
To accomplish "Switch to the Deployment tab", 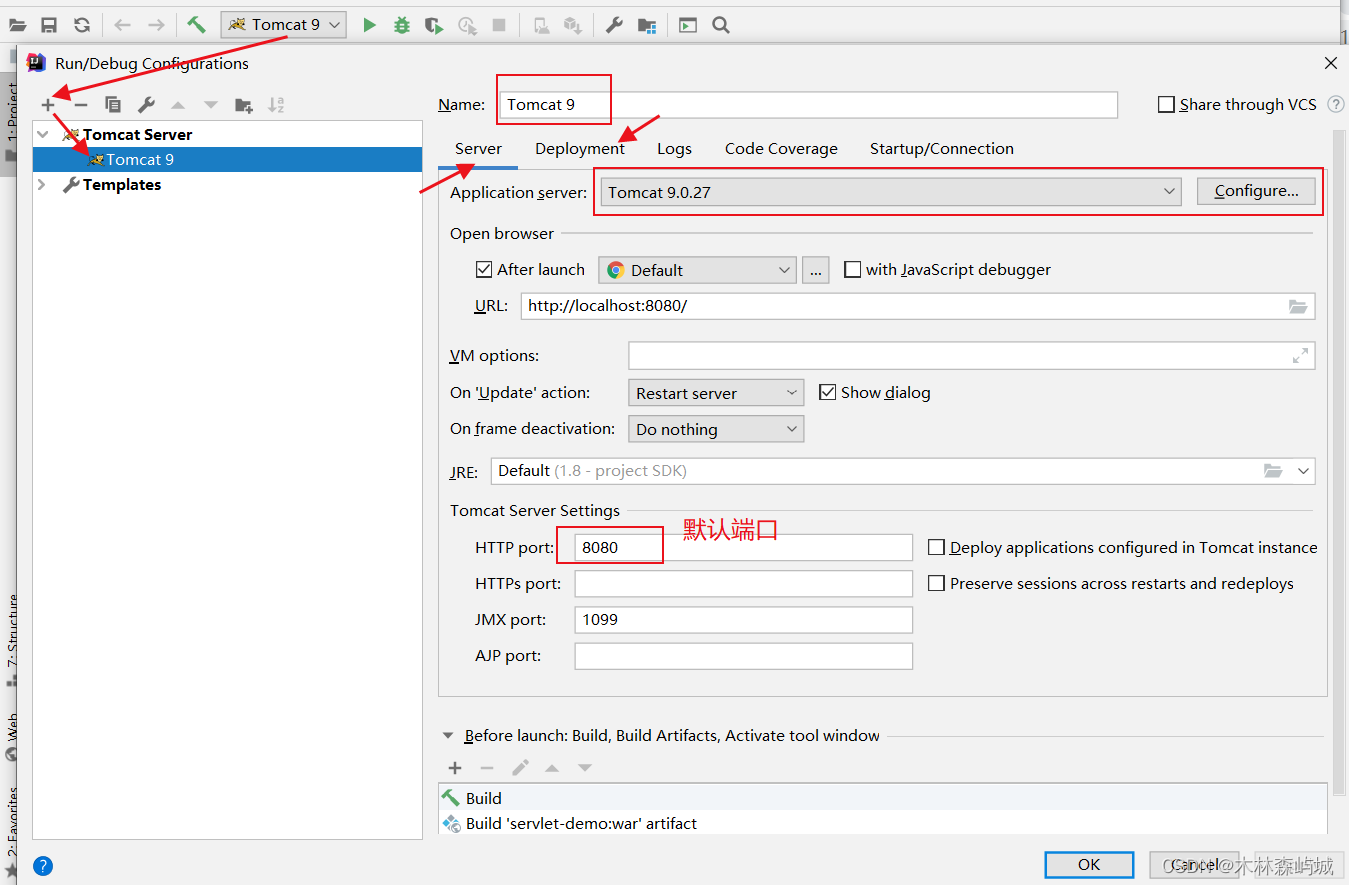I will (580, 148).
